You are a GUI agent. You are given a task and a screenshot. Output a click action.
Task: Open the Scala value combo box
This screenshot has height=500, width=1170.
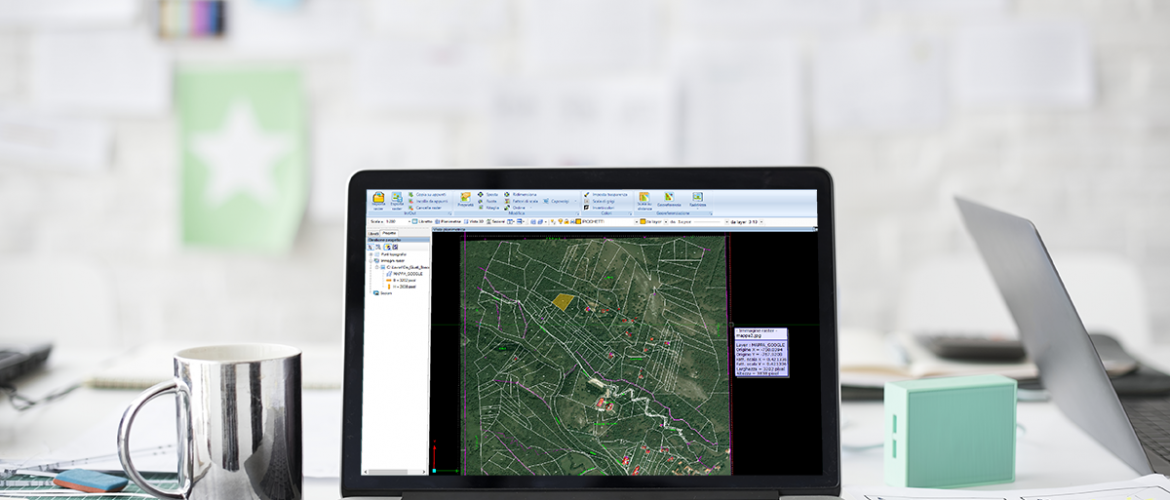[x=398, y=222]
